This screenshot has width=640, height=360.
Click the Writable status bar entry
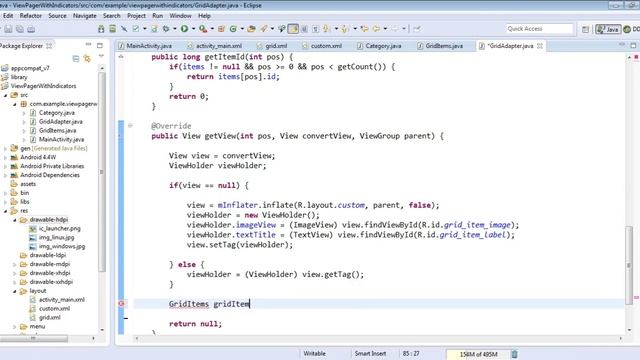pos(314,353)
